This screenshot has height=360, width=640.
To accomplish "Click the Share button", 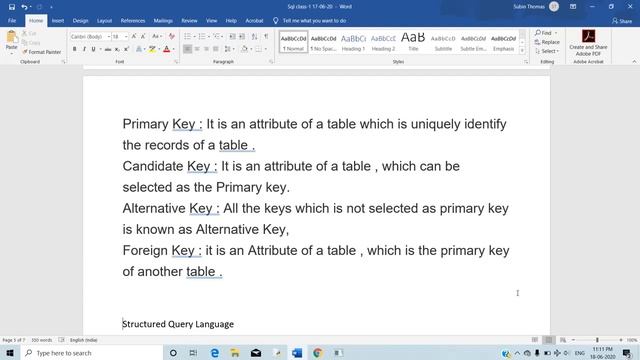I will pyautogui.click(x=622, y=21).
